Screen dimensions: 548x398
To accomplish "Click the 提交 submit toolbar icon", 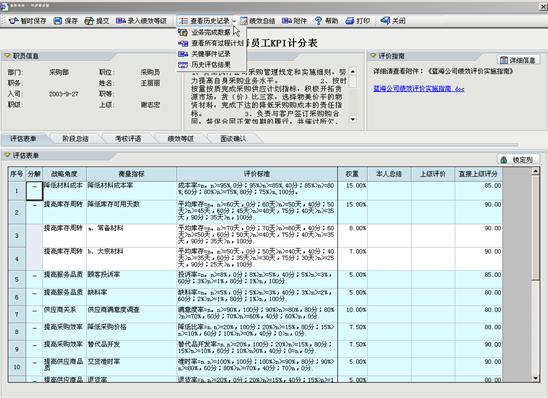I will pyautogui.click(x=89, y=21).
